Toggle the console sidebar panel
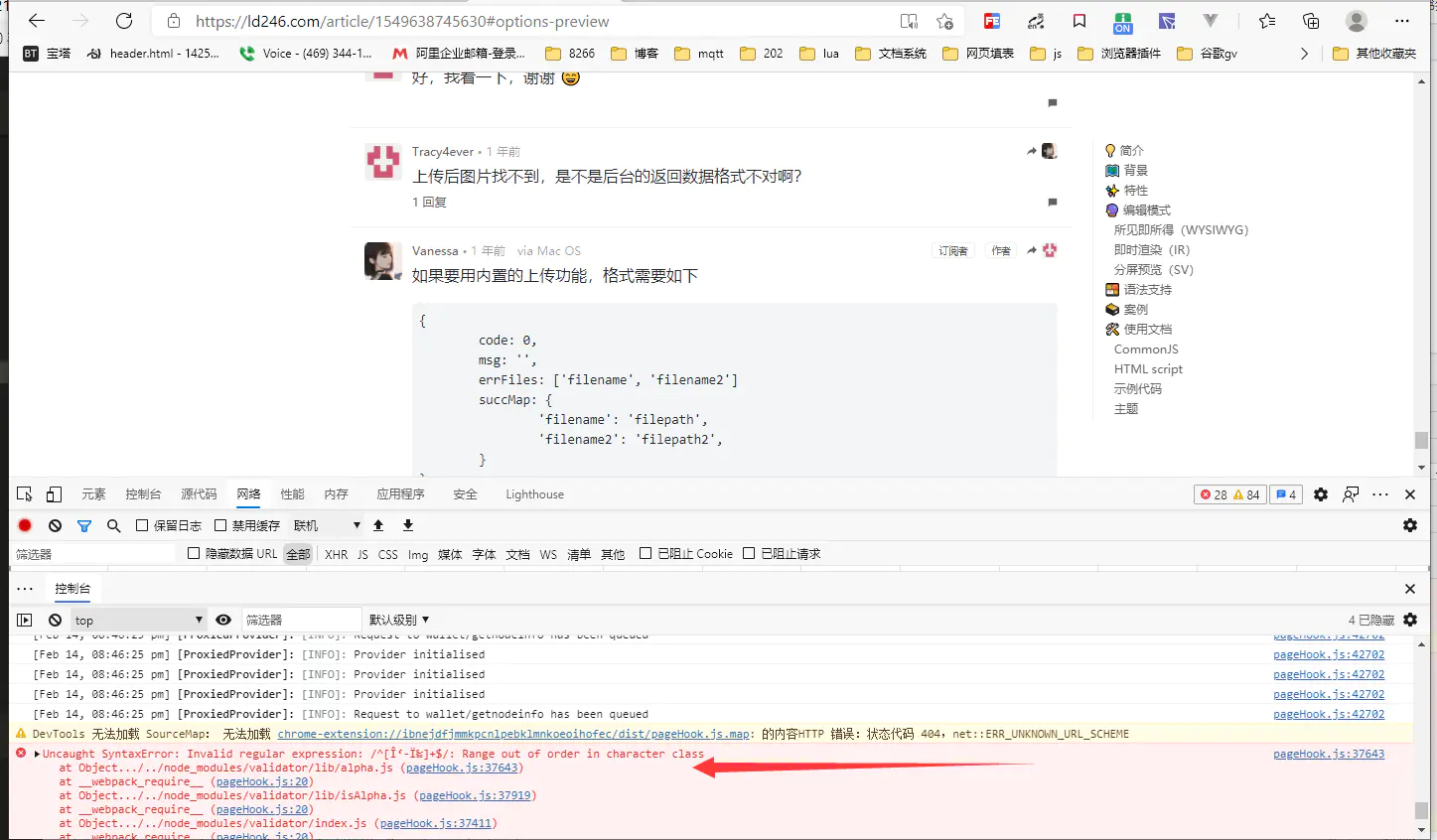The image size is (1437, 840). pyautogui.click(x=25, y=620)
